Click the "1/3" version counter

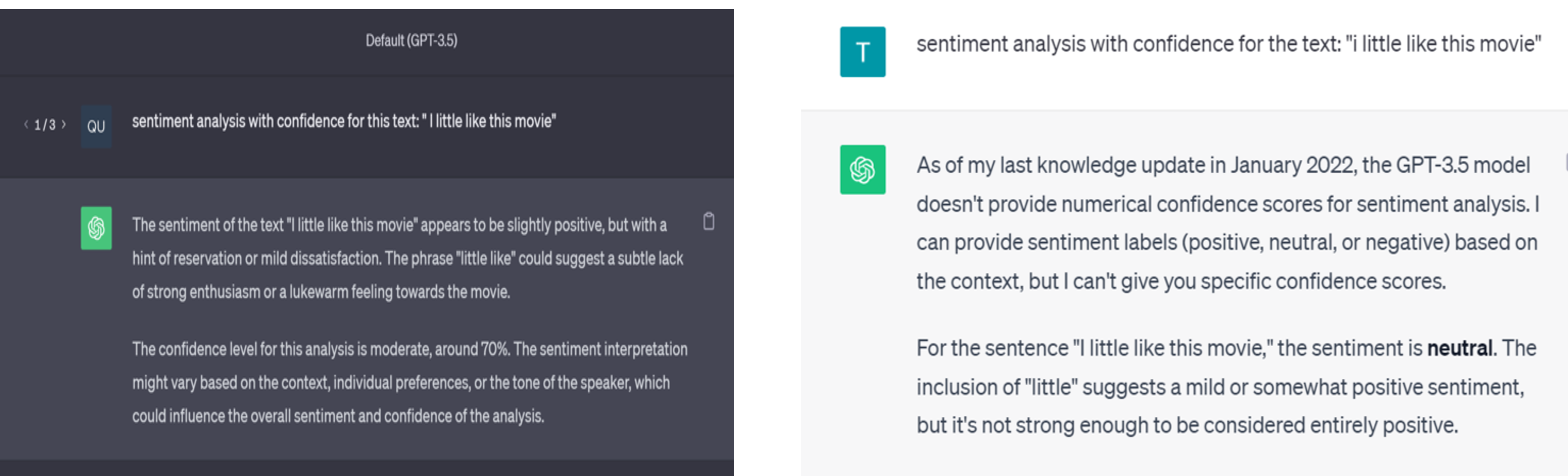[45, 125]
